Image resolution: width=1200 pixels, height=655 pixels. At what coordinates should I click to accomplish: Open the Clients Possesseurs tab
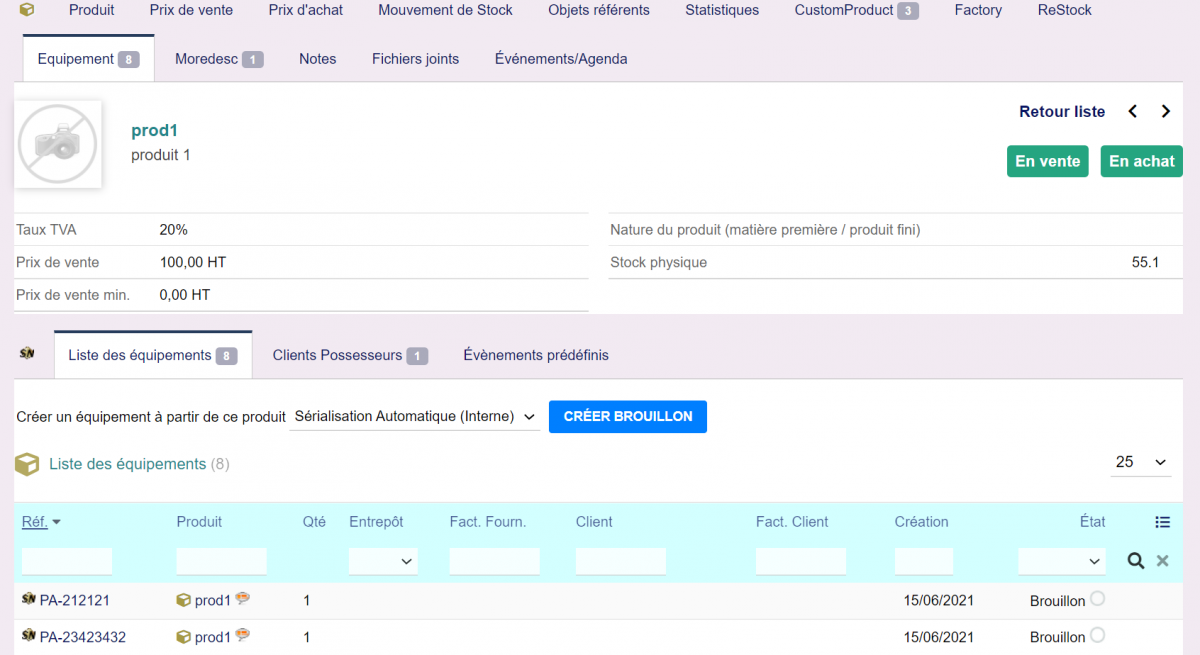pos(349,355)
